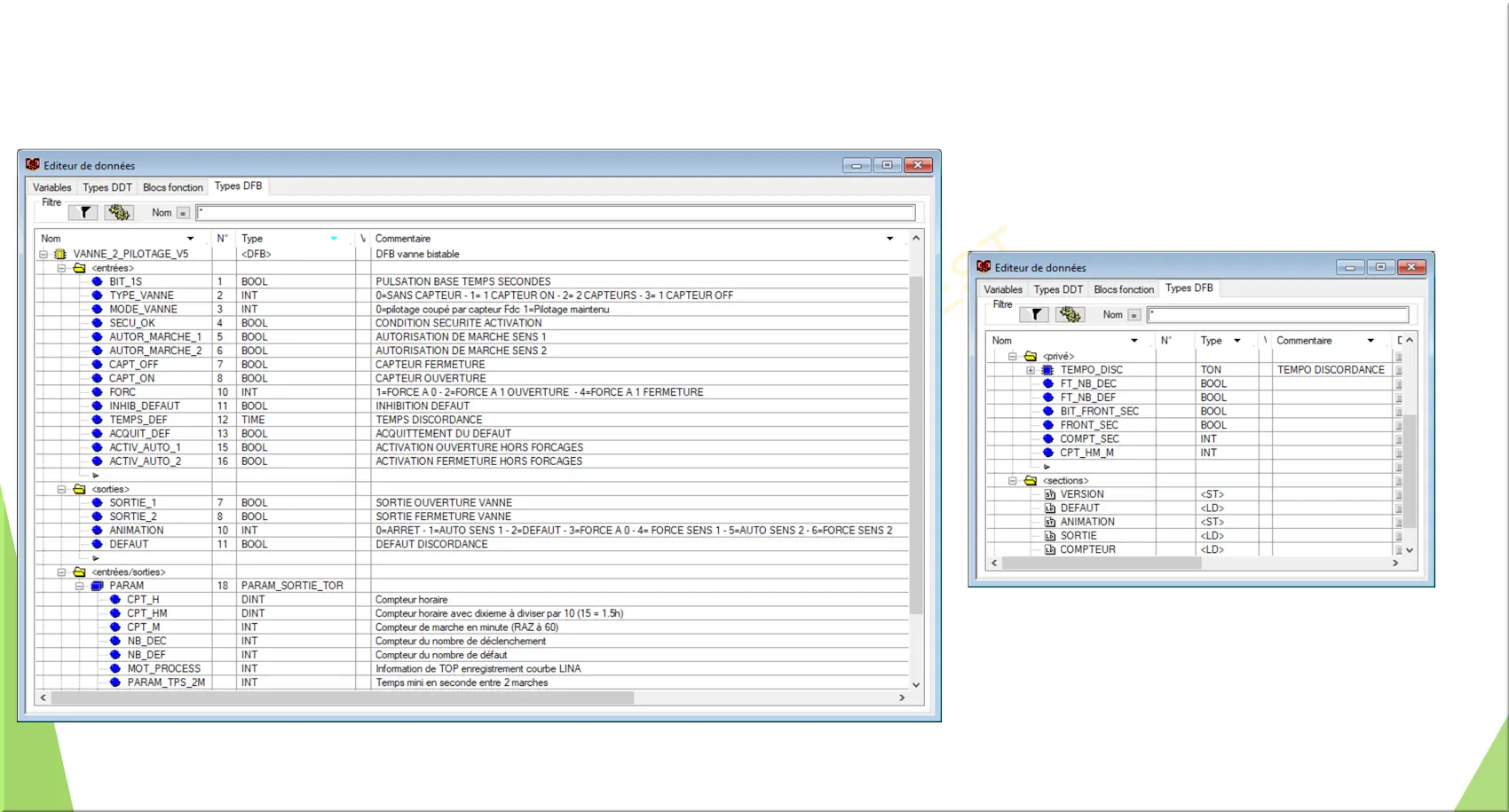Click the <sections> folder icon
Screen dimensions: 1509x812
1030,481
